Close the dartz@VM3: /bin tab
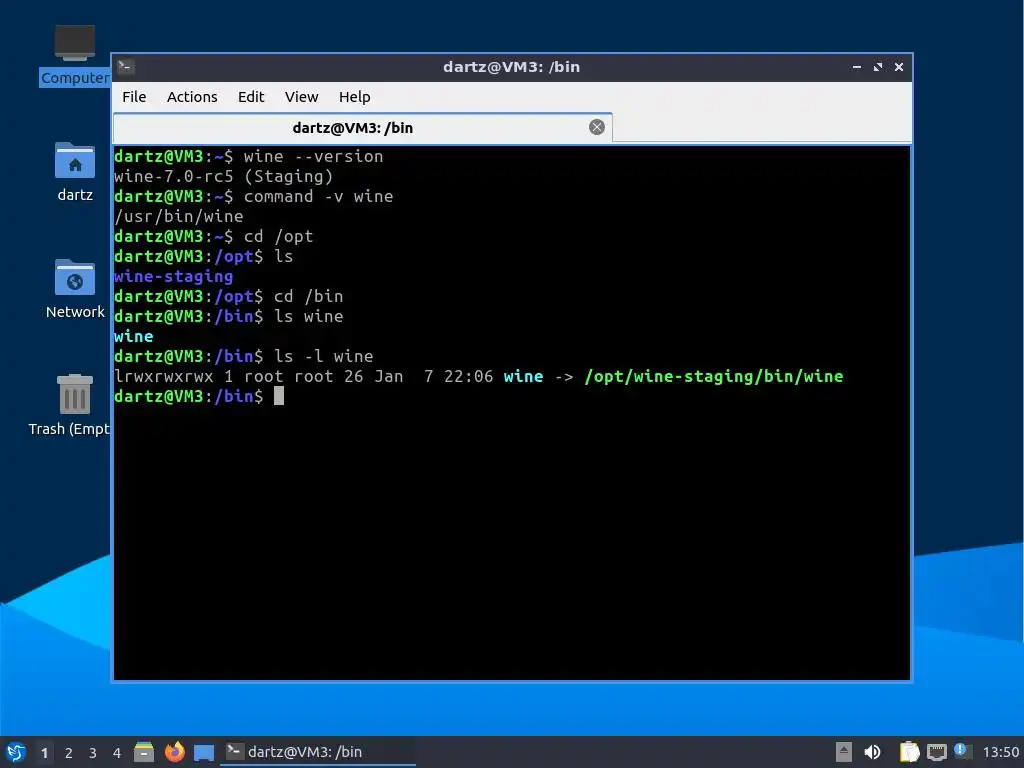Image resolution: width=1024 pixels, height=768 pixels. [x=596, y=127]
